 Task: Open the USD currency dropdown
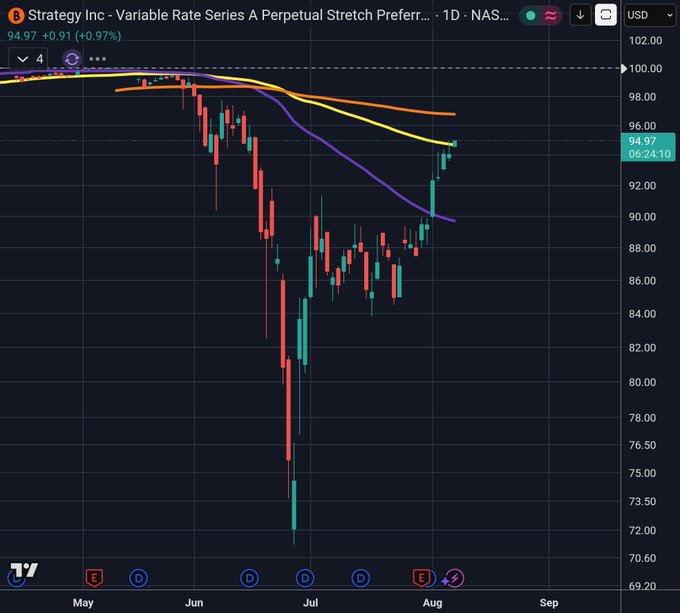650,15
